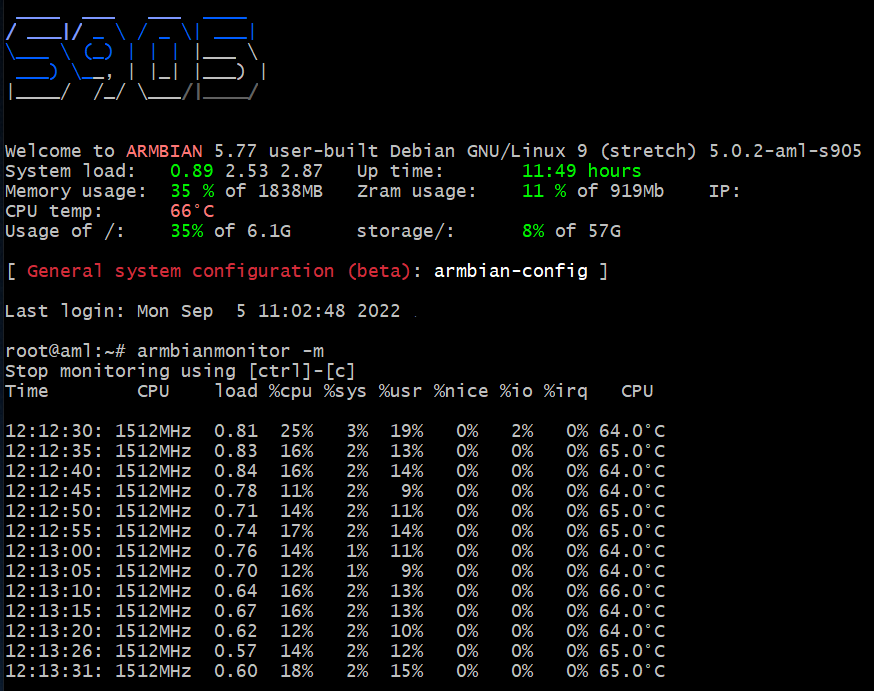Click the load value 0.60
The image size is (874, 691).
point(236,672)
